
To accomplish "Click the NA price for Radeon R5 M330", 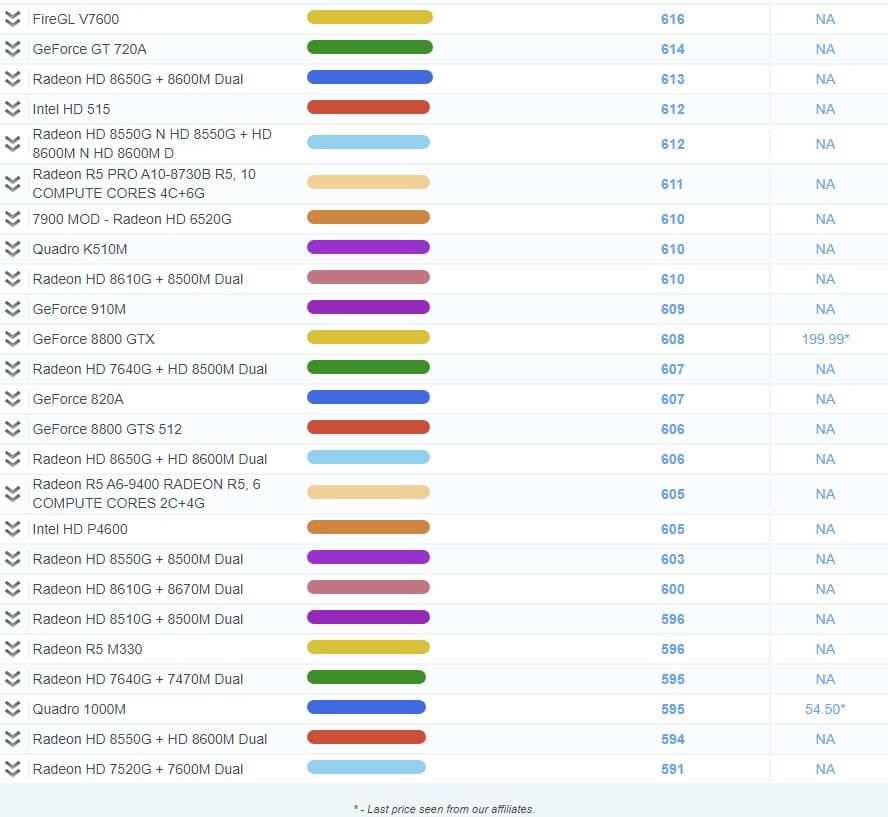I will [825, 649].
